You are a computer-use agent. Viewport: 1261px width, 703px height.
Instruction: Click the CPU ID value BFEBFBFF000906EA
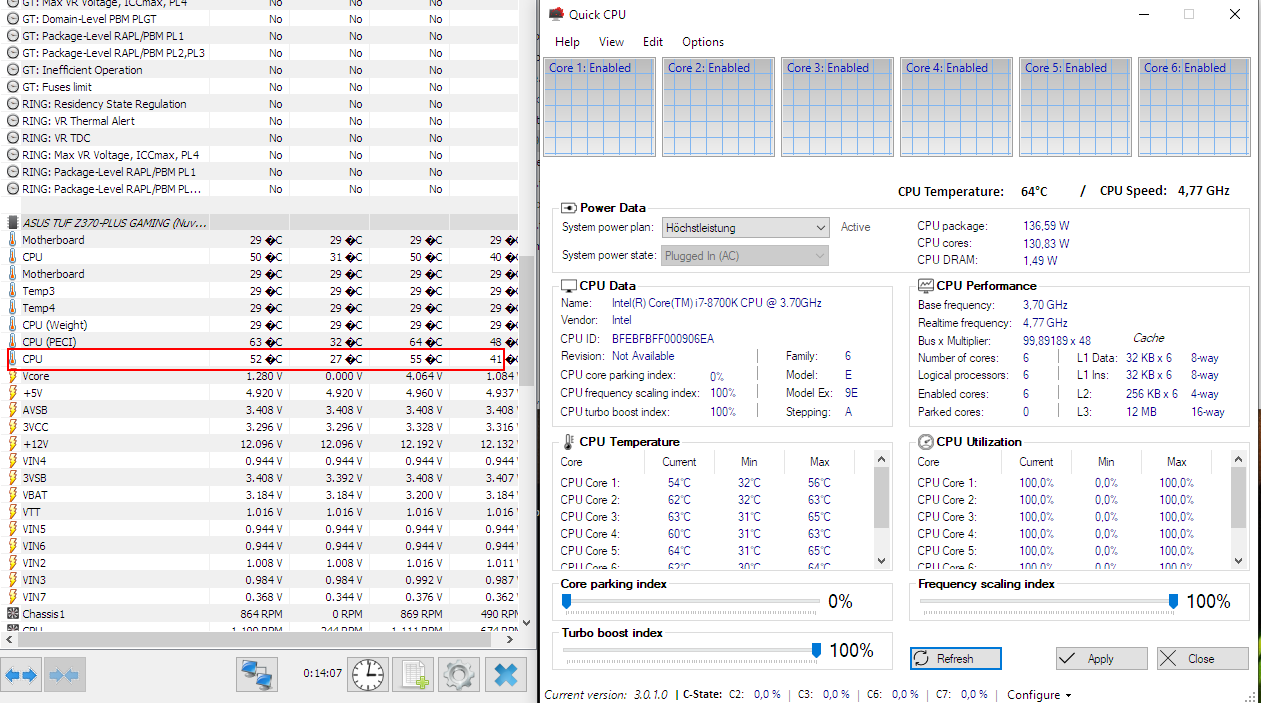point(663,339)
